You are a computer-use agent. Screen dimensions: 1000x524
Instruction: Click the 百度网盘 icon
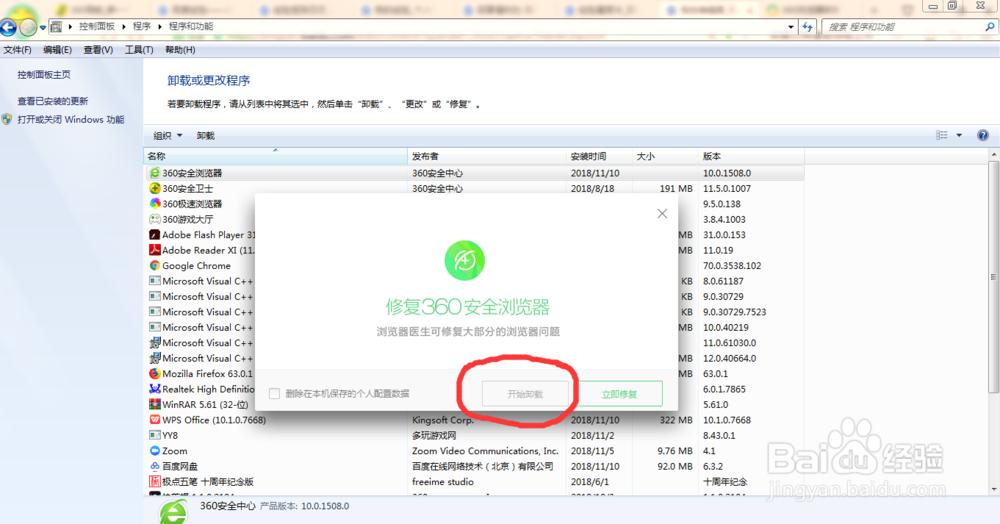(x=154, y=466)
